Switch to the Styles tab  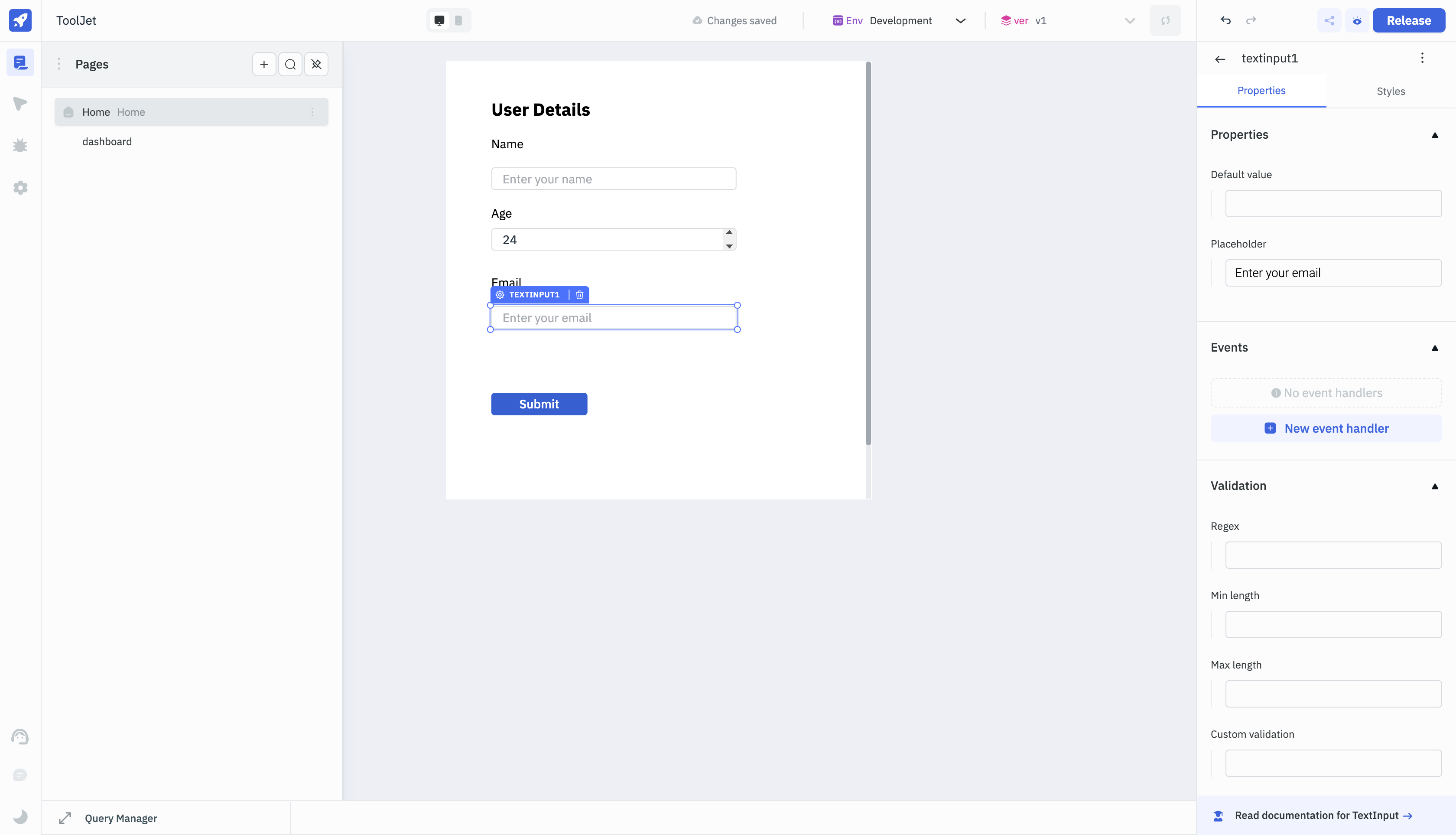click(1391, 91)
